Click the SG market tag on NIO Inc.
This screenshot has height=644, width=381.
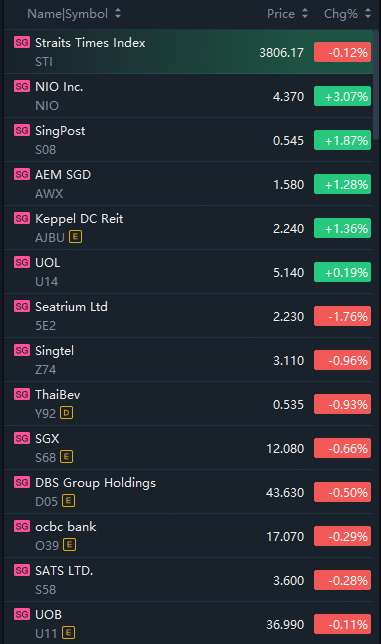tap(22, 86)
